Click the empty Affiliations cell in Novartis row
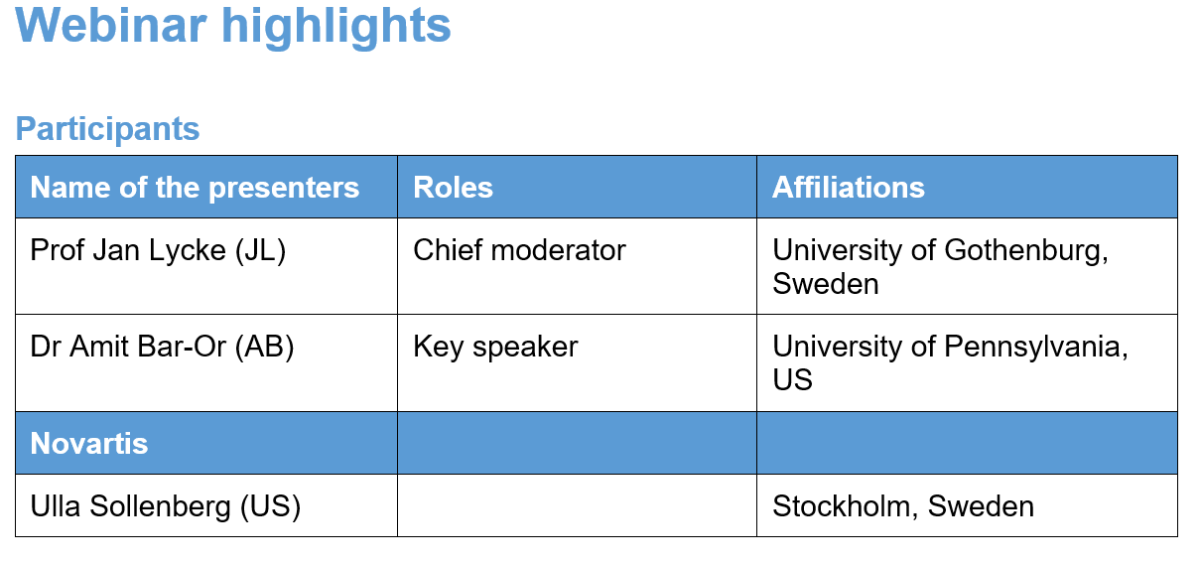This screenshot has height=565, width=1200. [x=967, y=443]
